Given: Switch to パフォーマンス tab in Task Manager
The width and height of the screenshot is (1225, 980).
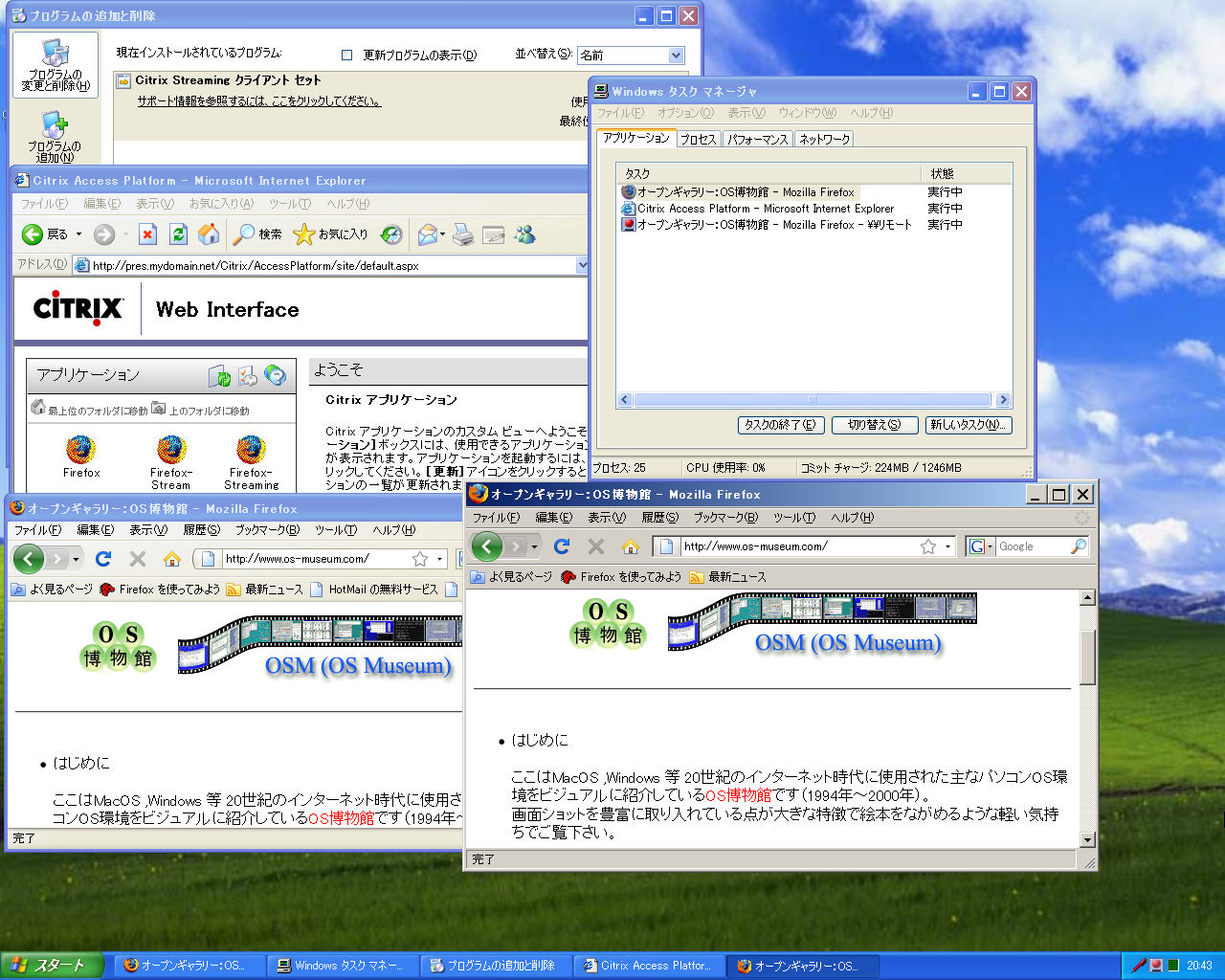Looking at the screenshot, I should [x=757, y=140].
